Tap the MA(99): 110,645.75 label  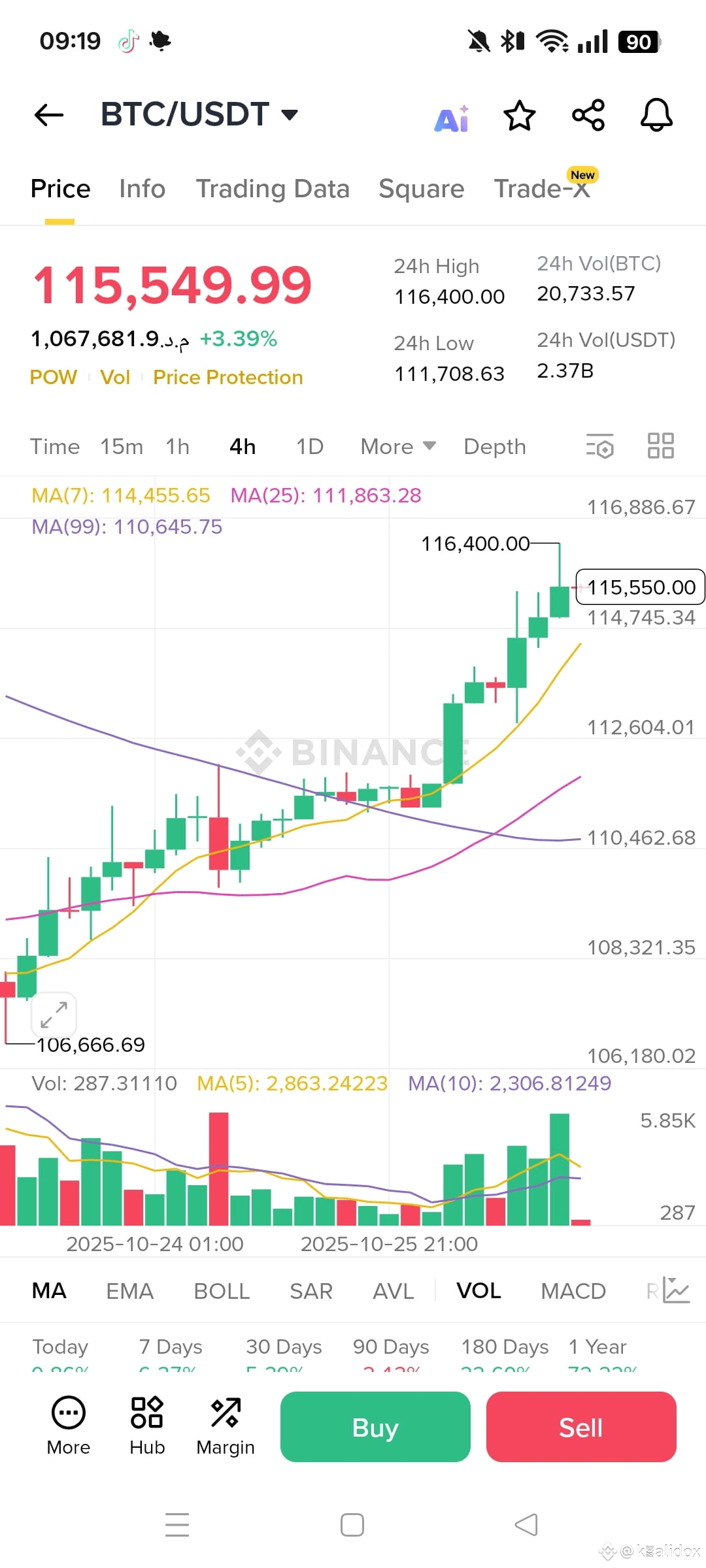click(x=127, y=527)
